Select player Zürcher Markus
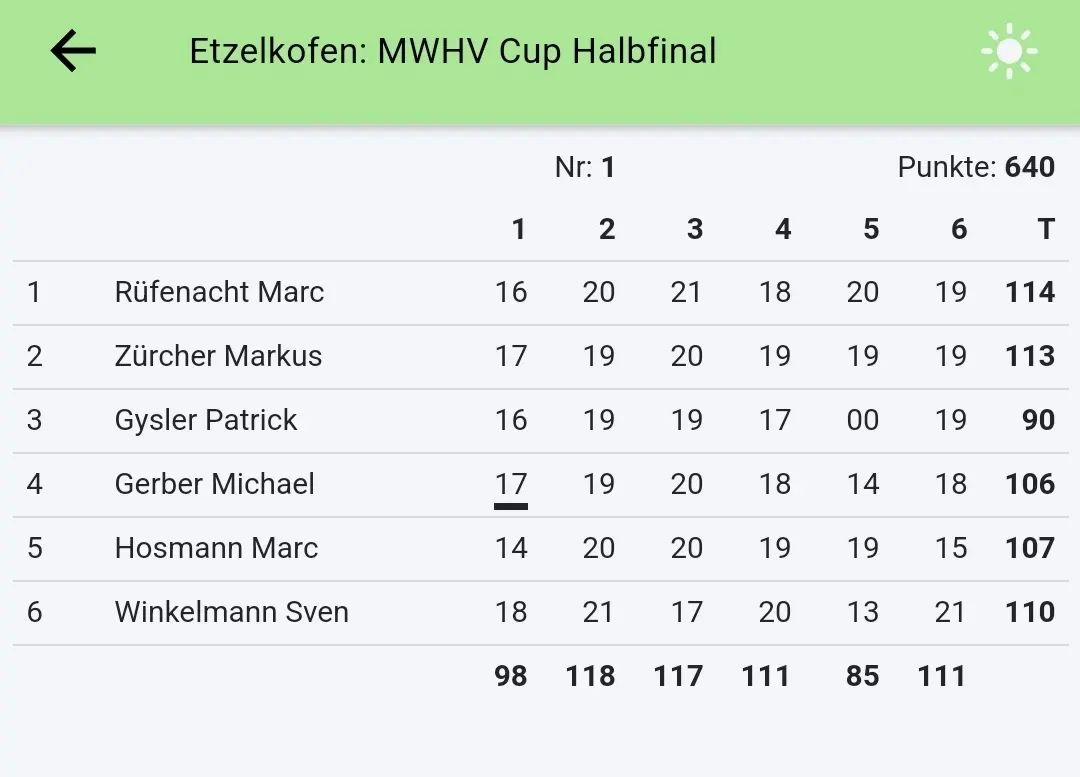This screenshot has width=1080, height=777. [218, 356]
